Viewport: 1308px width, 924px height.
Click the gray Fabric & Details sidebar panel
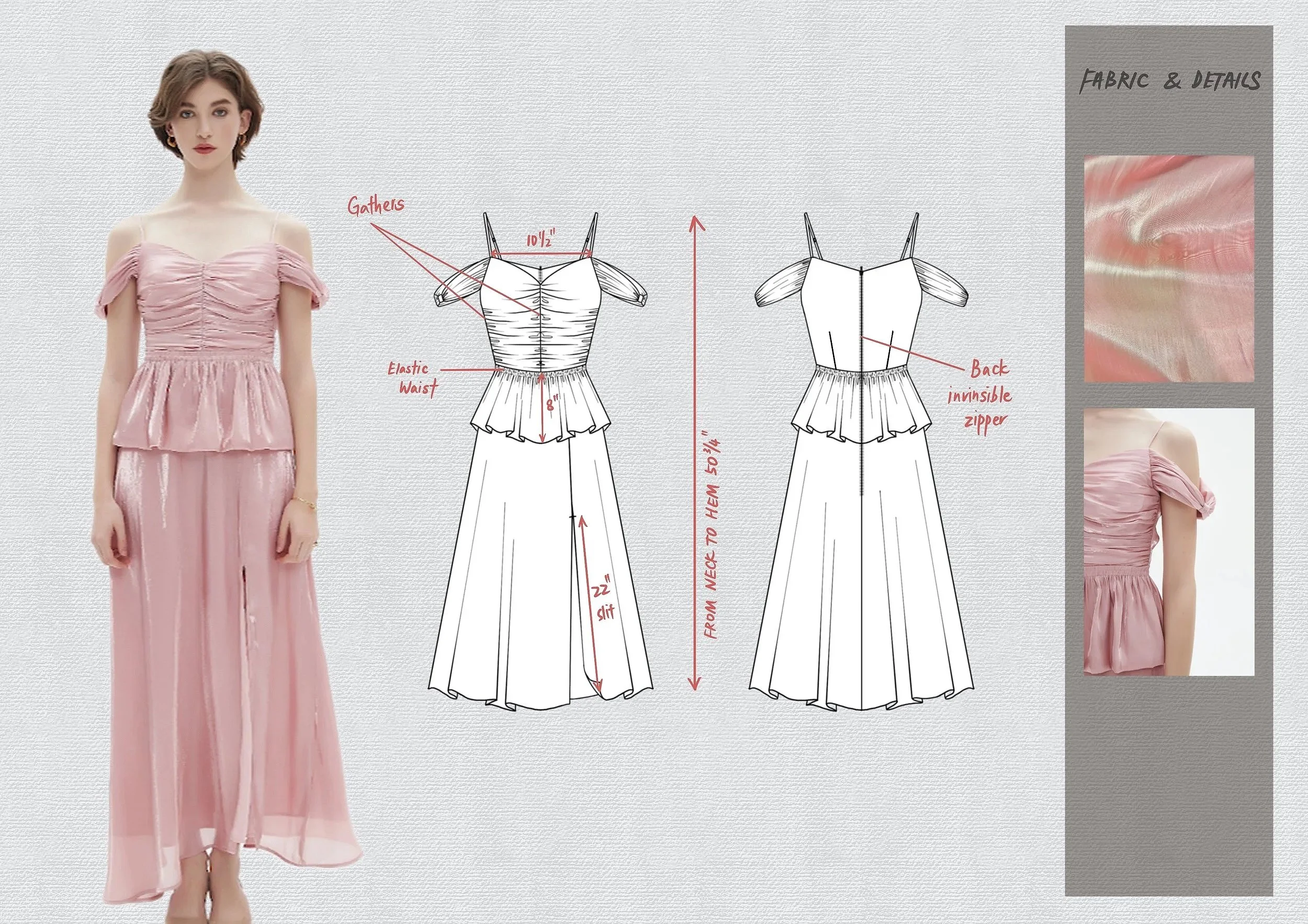click(x=1168, y=785)
